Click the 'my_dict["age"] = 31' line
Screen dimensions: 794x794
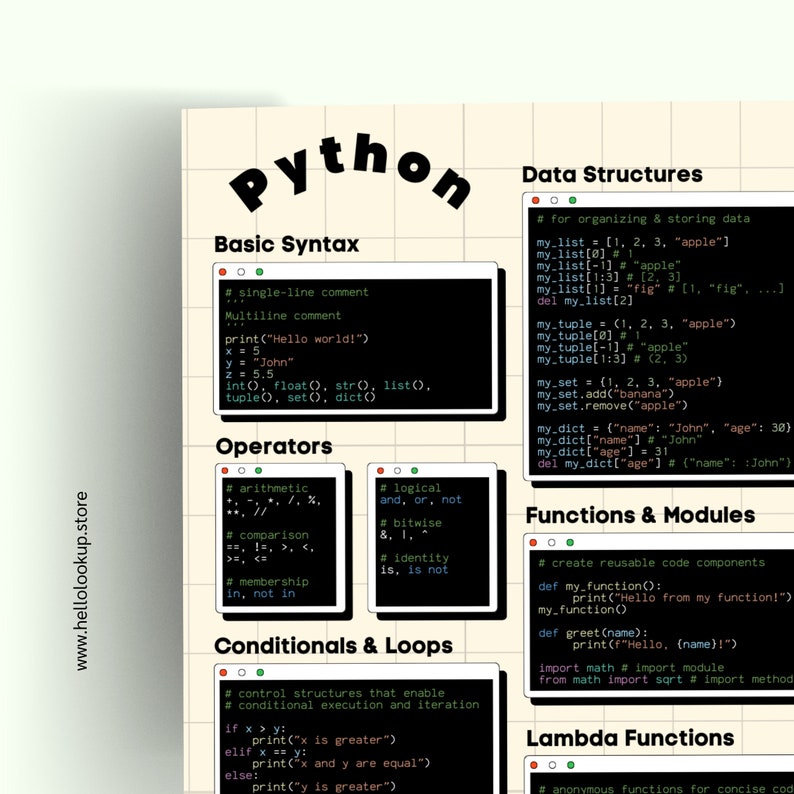603,452
